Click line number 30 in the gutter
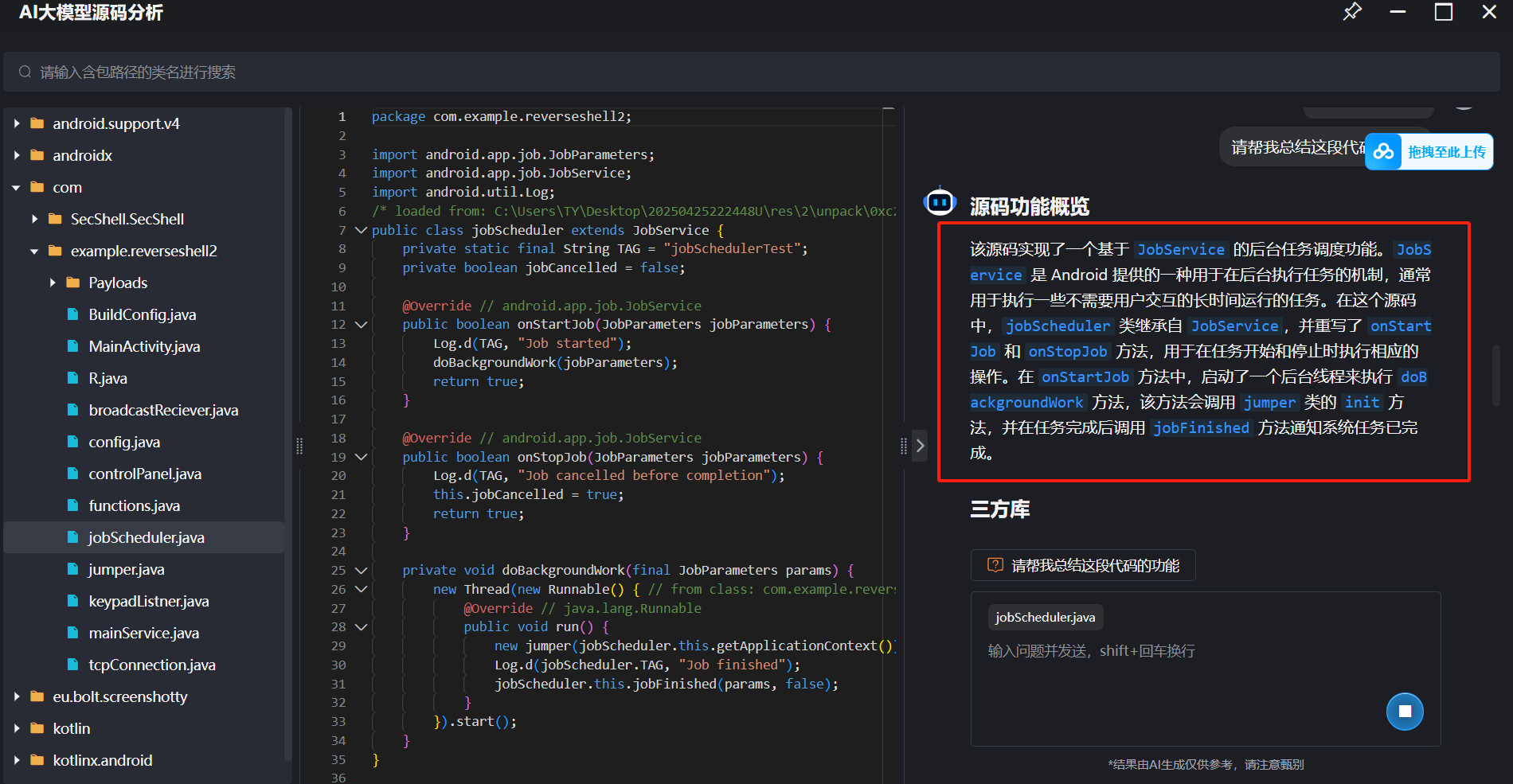Image resolution: width=1513 pixels, height=784 pixels. point(338,665)
